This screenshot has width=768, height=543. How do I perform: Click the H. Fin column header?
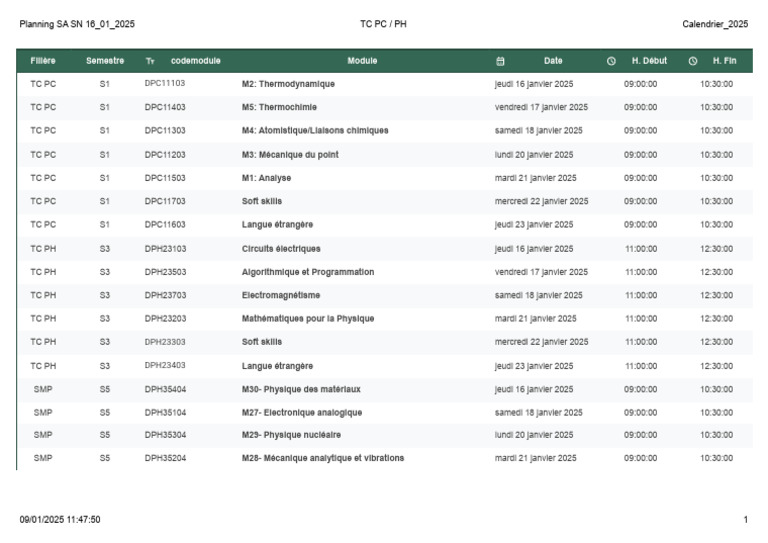click(724, 61)
